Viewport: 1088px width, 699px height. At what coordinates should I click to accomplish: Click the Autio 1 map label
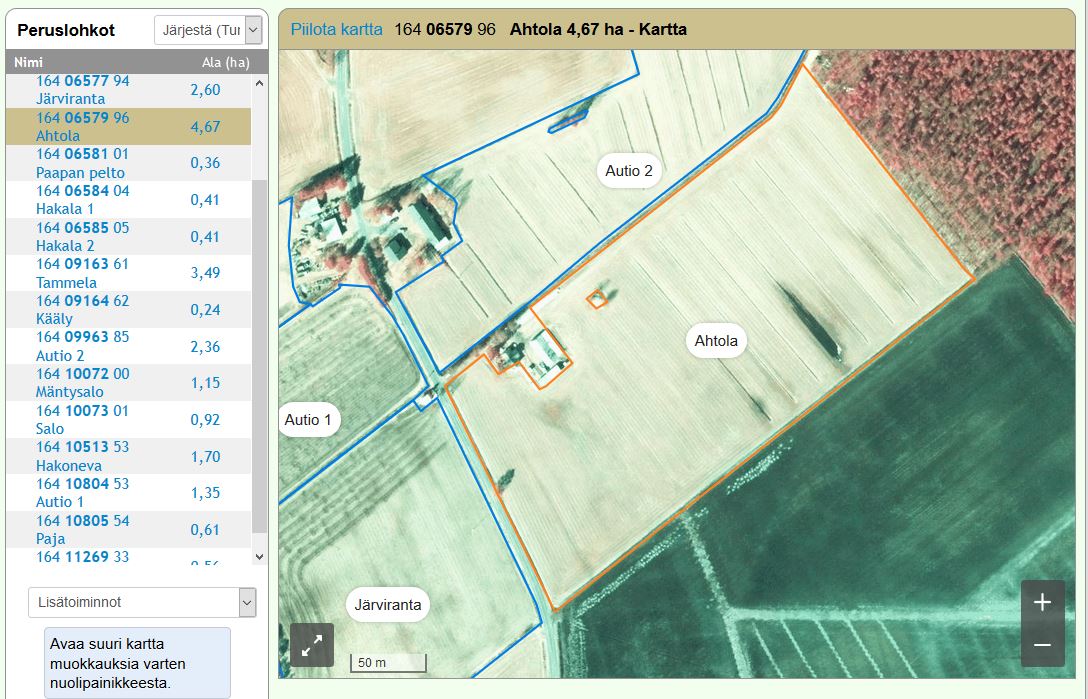point(308,420)
